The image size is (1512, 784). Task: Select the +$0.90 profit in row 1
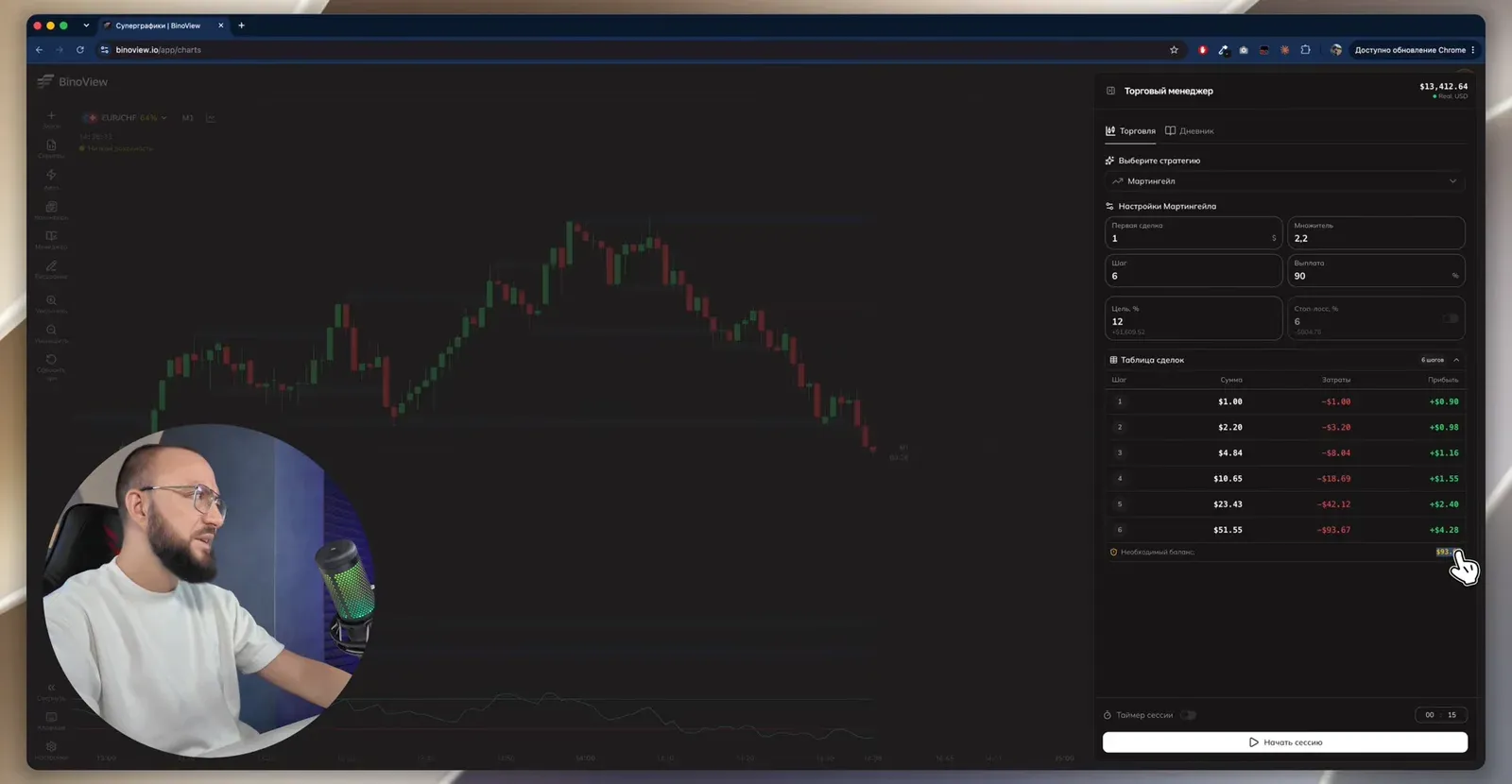coord(1444,401)
